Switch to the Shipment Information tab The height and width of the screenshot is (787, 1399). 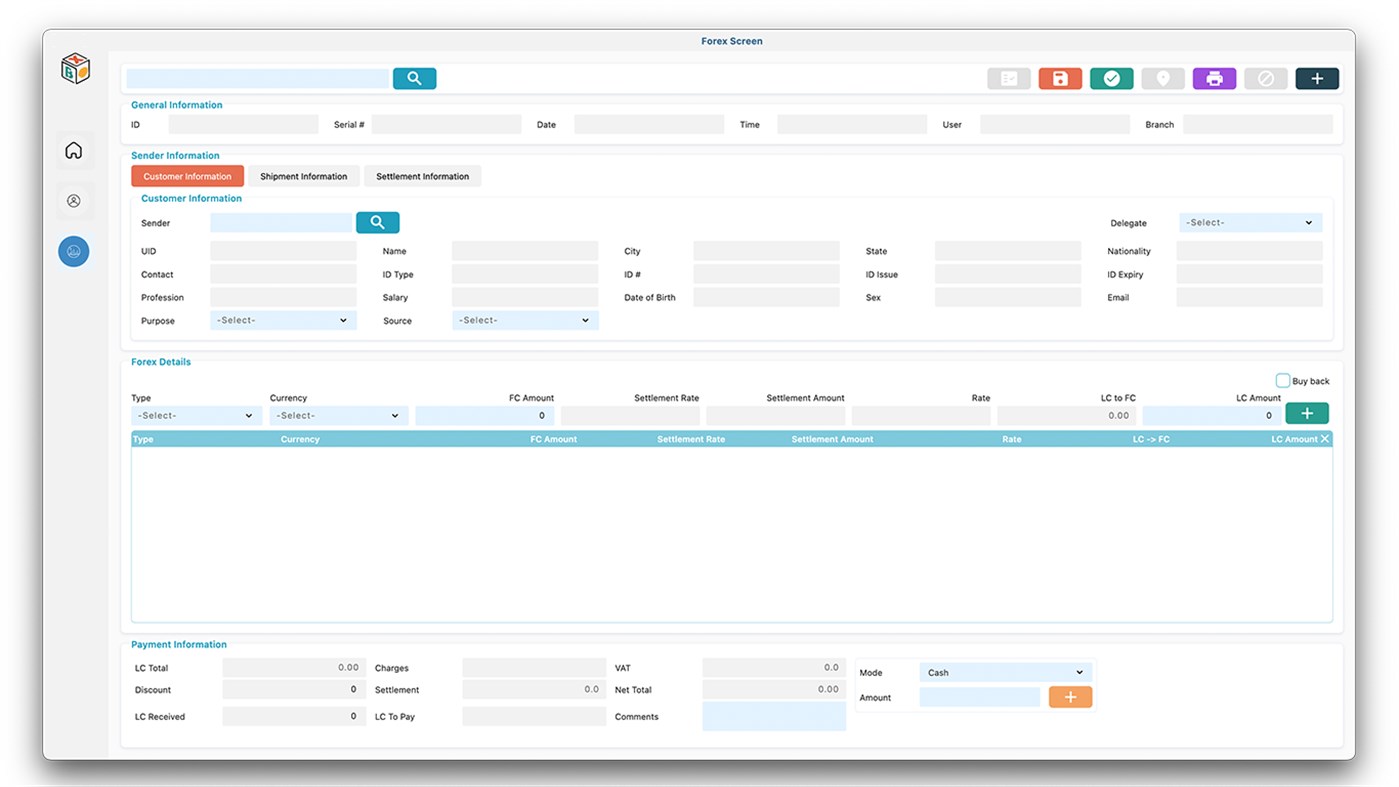click(303, 175)
